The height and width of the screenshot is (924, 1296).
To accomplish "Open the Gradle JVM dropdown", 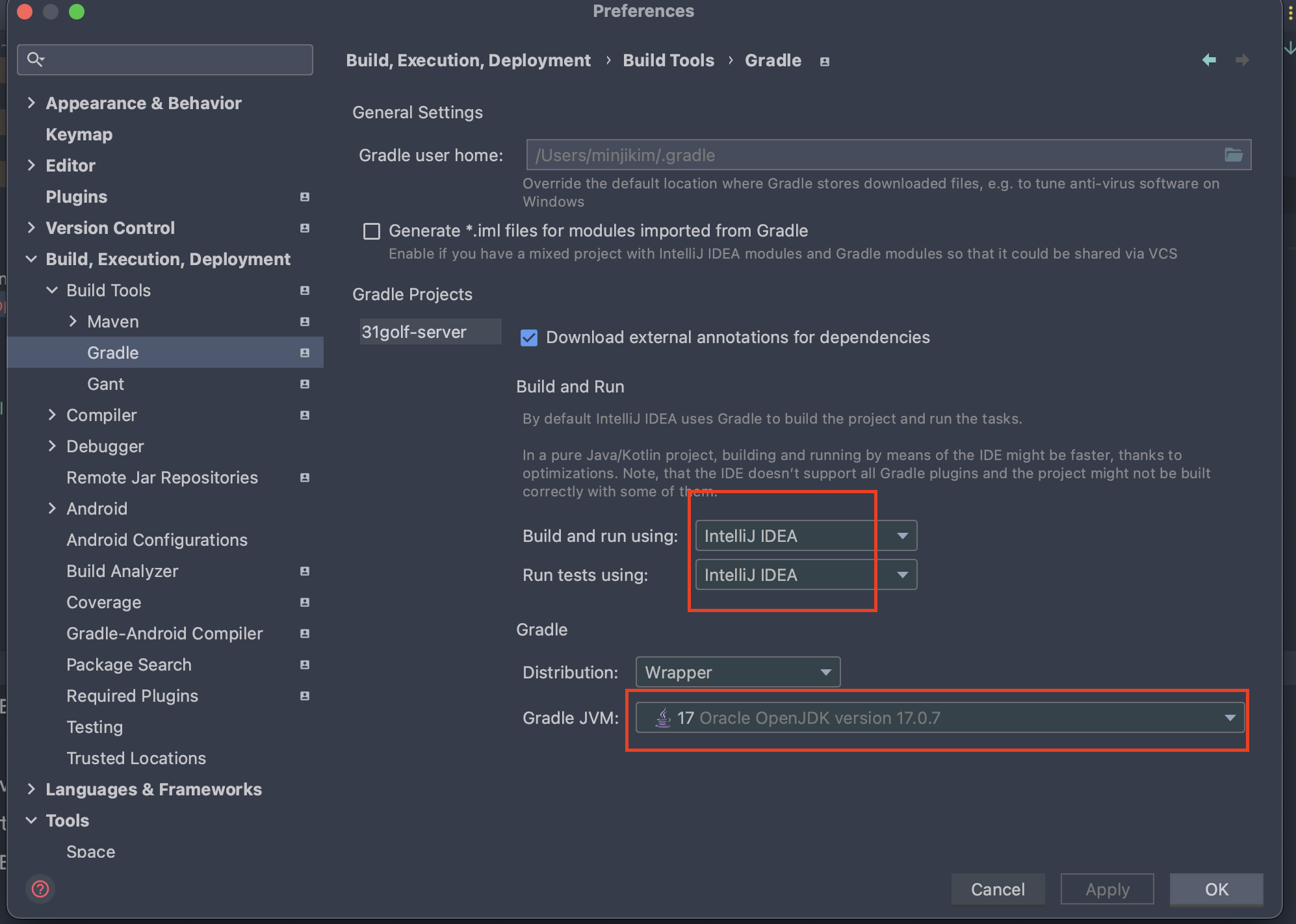I will pos(939,718).
